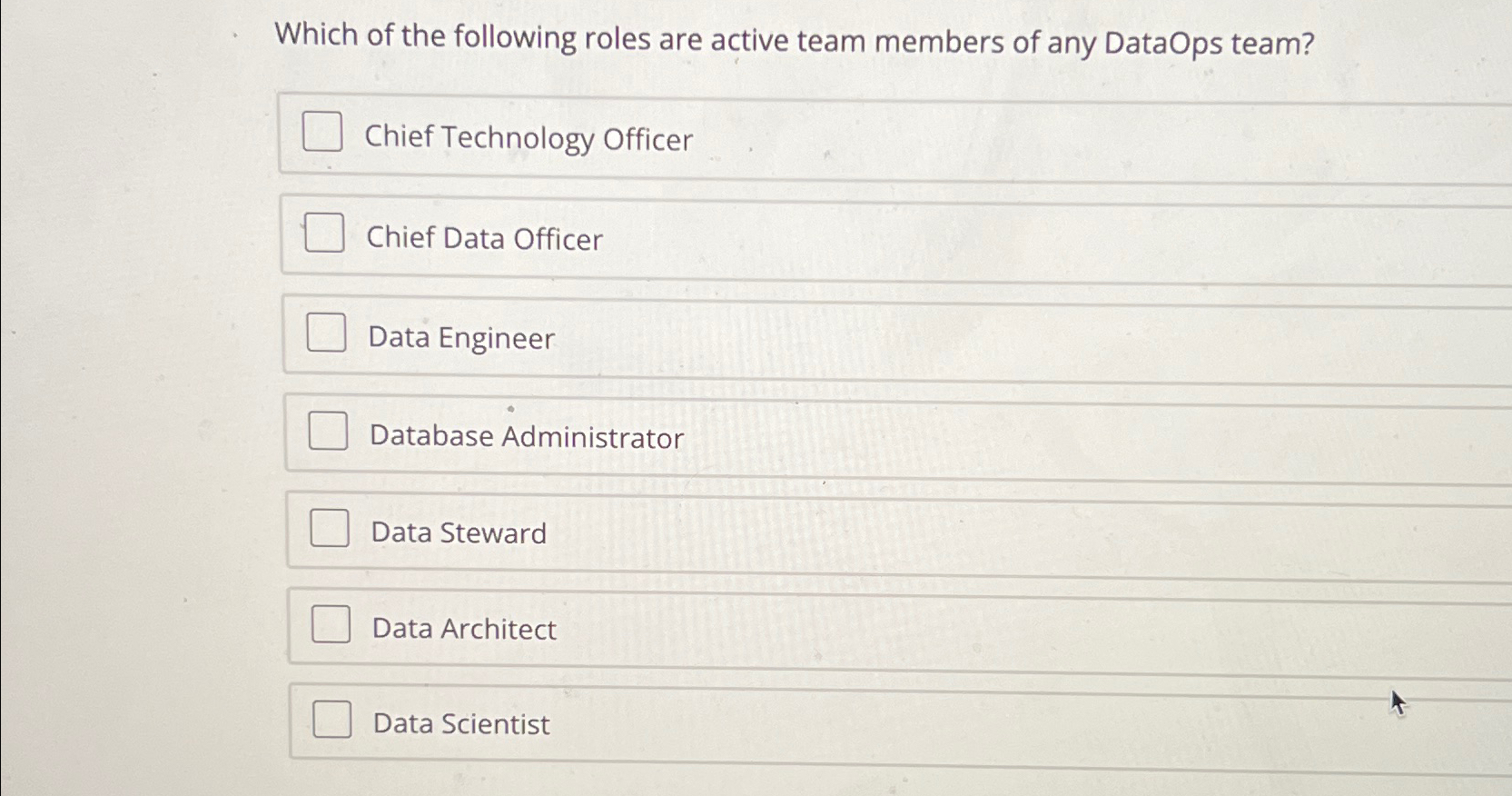Click the question title text
Image resolution: width=1512 pixels, height=796 pixels.
pyautogui.click(x=795, y=38)
